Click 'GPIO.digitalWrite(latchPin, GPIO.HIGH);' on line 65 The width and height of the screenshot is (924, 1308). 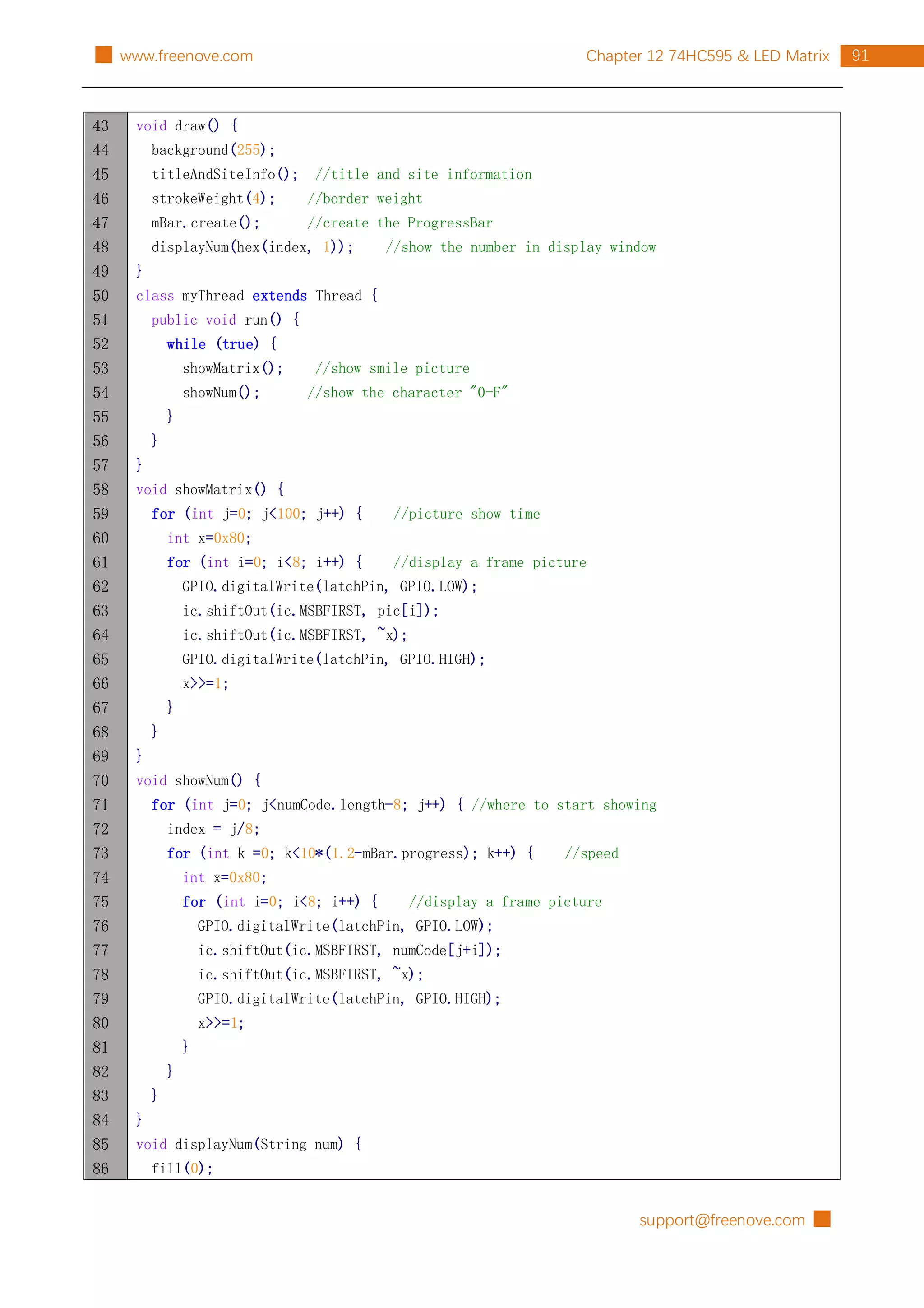[x=333, y=659]
